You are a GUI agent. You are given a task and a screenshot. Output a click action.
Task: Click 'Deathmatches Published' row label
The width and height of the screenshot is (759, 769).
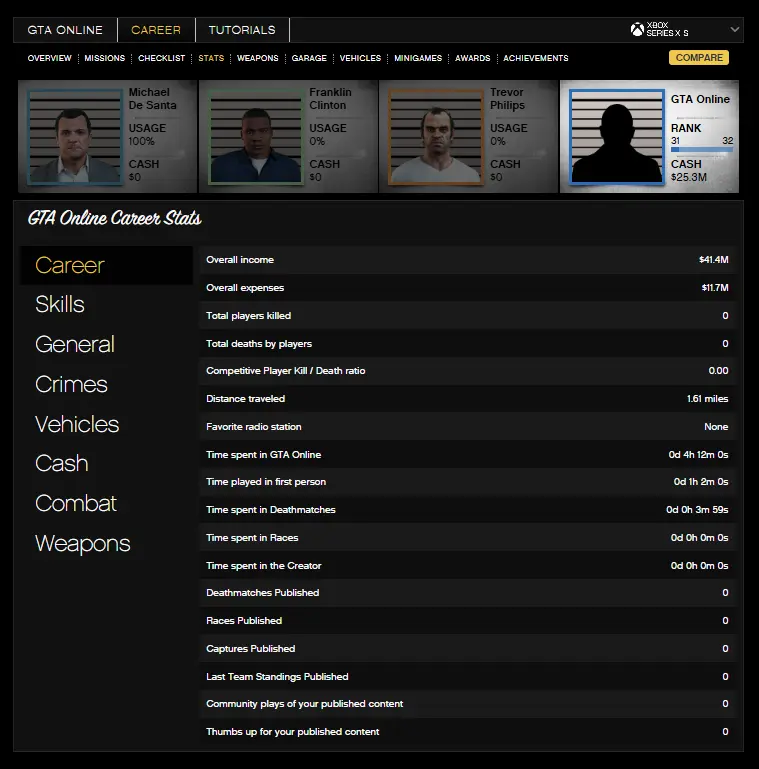tap(263, 592)
